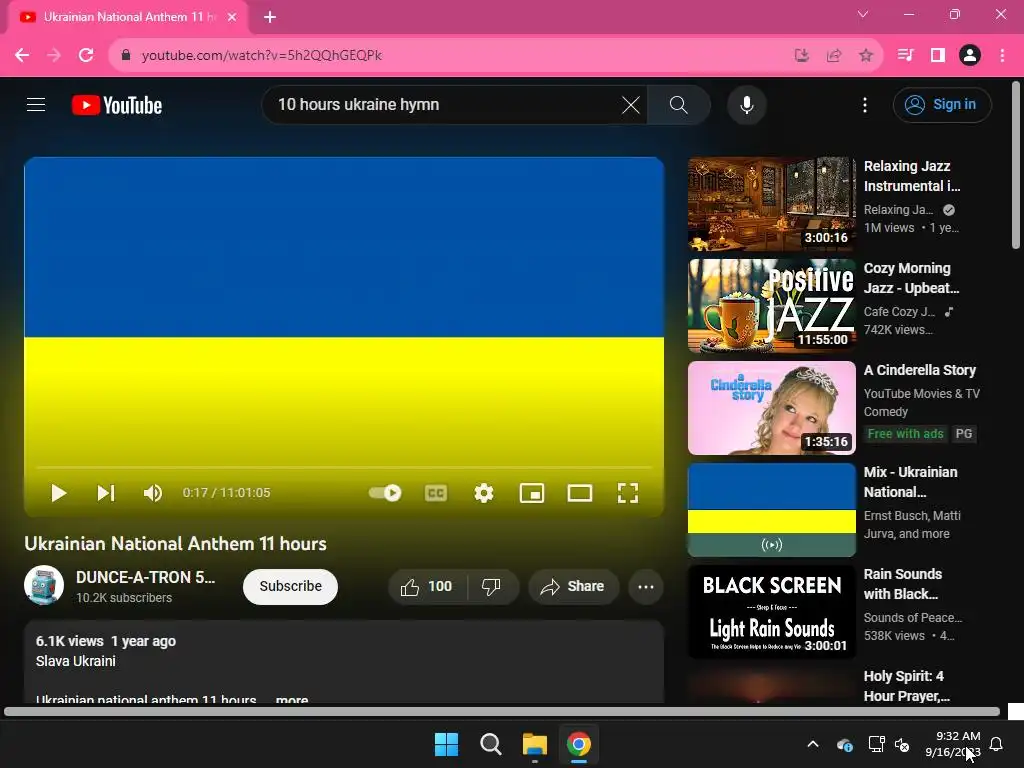Image resolution: width=1024 pixels, height=768 pixels.
Task: Open the YouTube guide hamburger menu
Action: pos(36,104)
